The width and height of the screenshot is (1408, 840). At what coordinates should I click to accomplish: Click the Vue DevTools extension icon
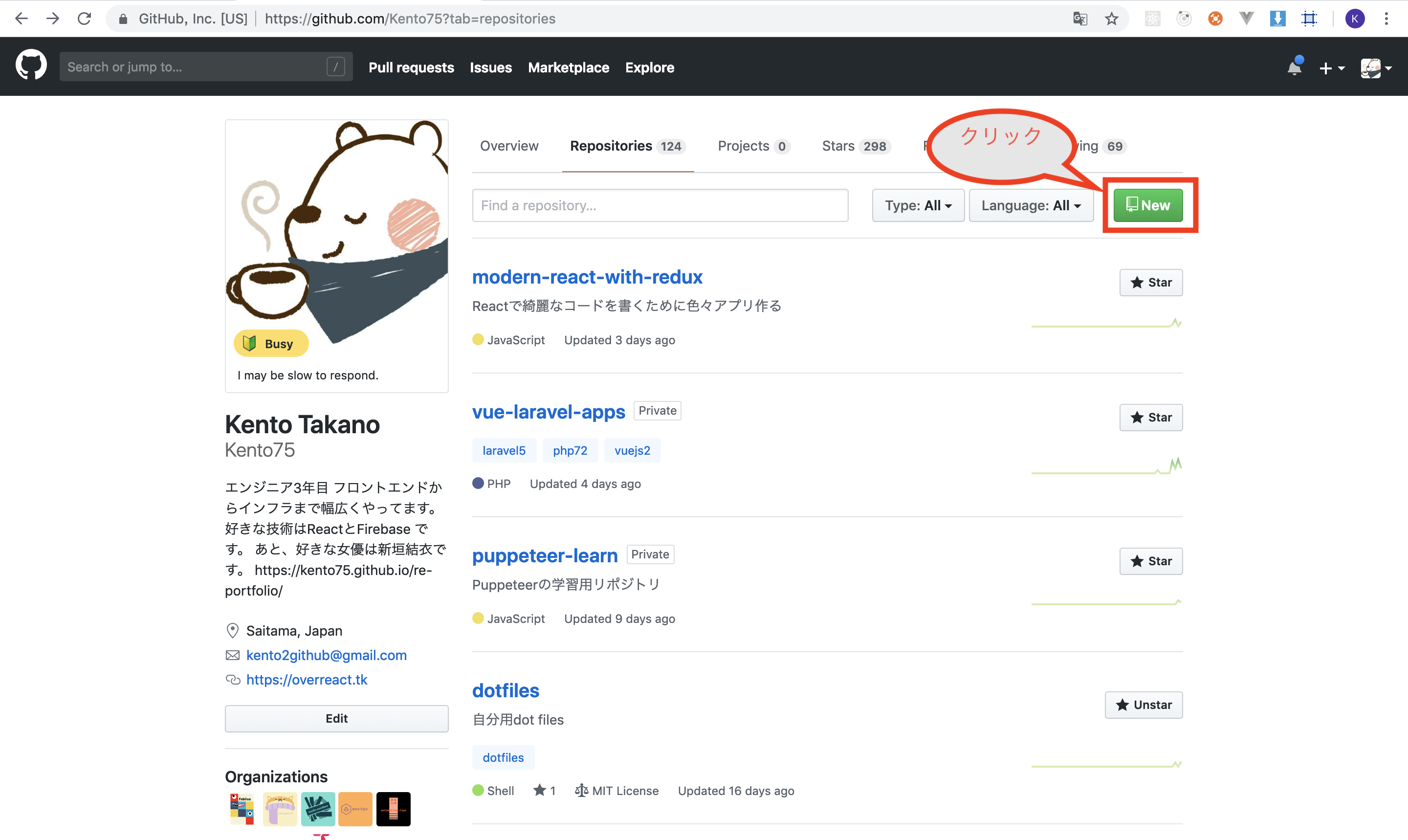[1246, 19]
